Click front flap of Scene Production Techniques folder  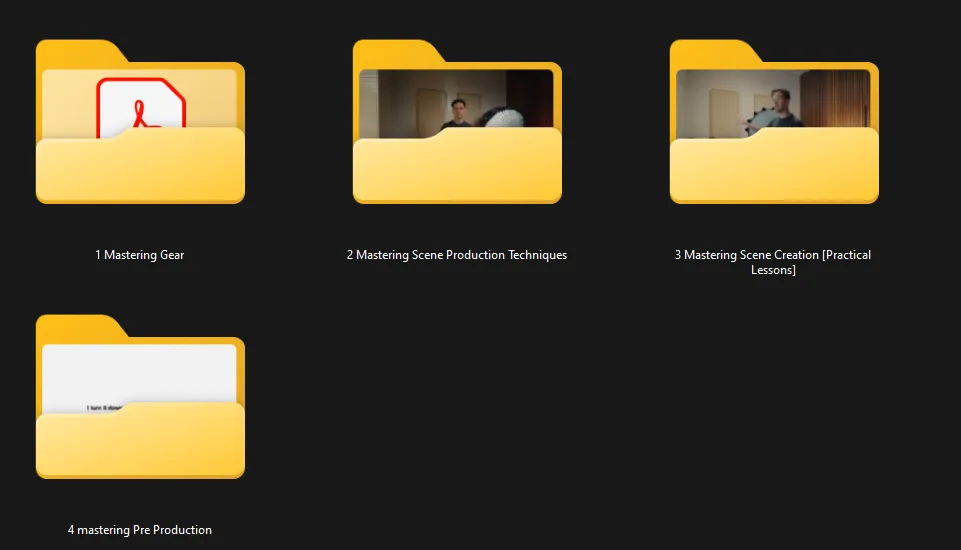coord(457,170)
